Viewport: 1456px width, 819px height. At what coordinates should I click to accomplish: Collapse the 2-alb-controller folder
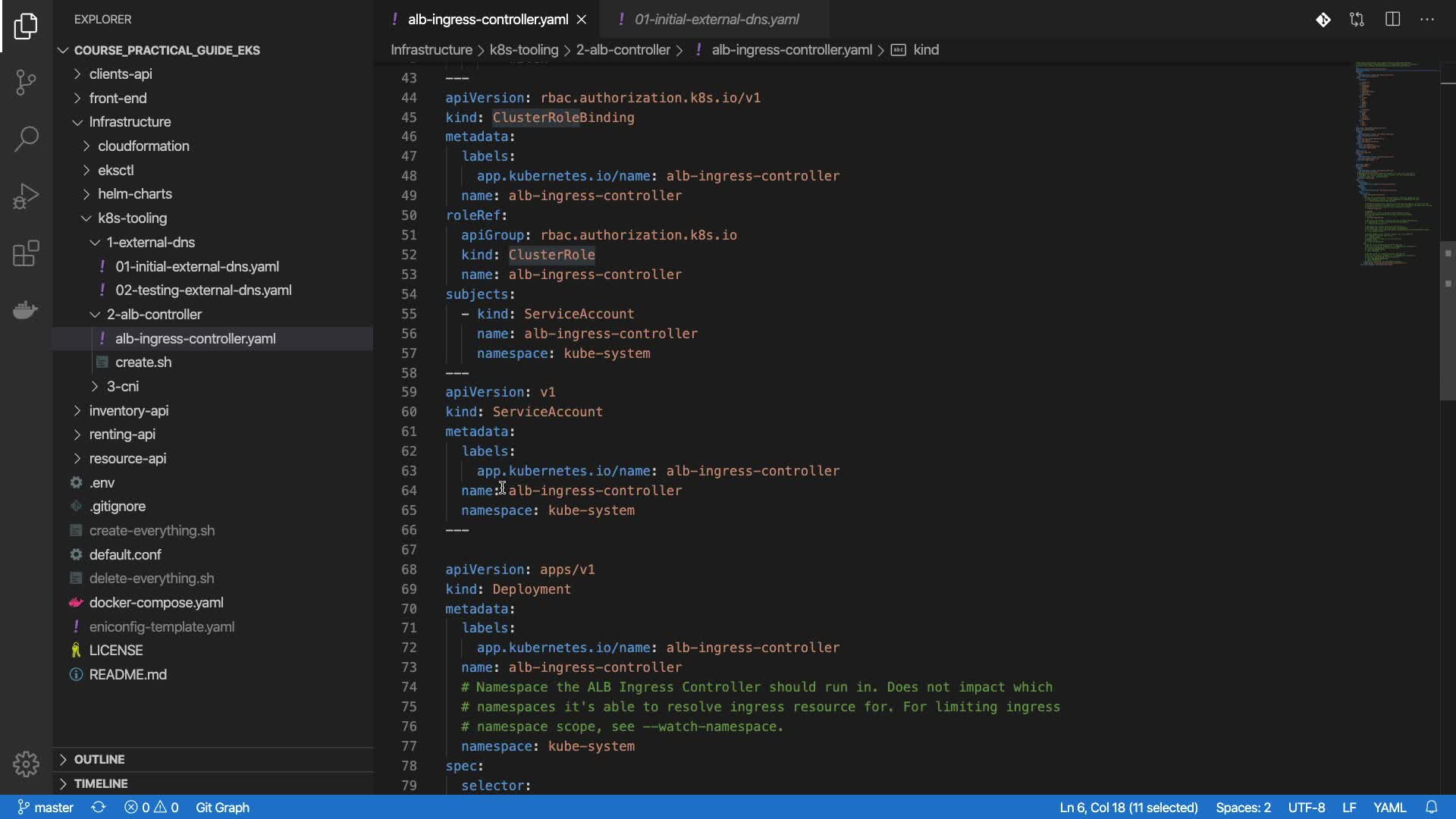coord(154,314)
